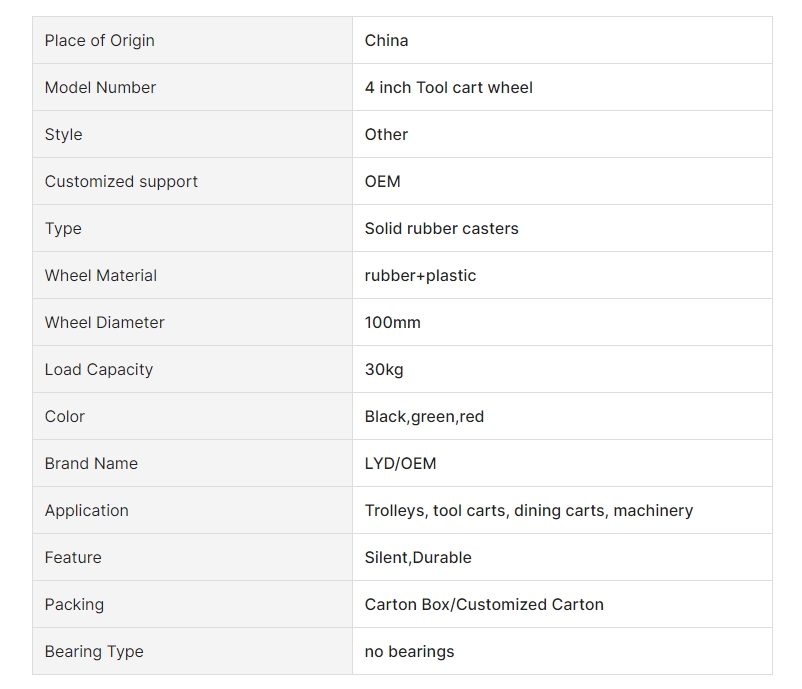802x689 pixels.
Task: Click the 'Trolleys, tool carts' application text
Action: pyautogui.click(x=436, y=510)
